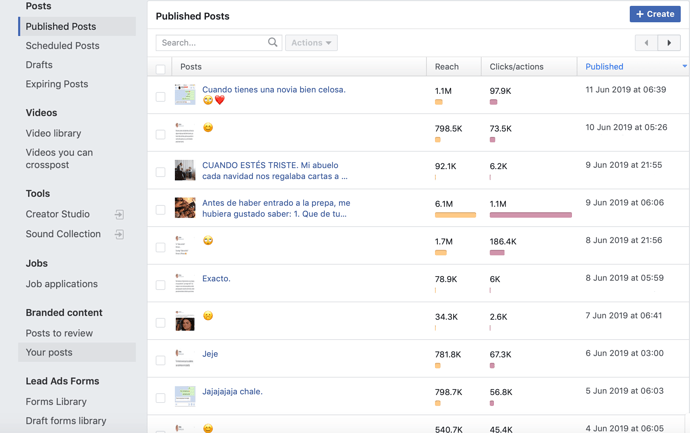Go to Scheduled Posts
This screenshot has height=433, width=690.
click(62, 46)
